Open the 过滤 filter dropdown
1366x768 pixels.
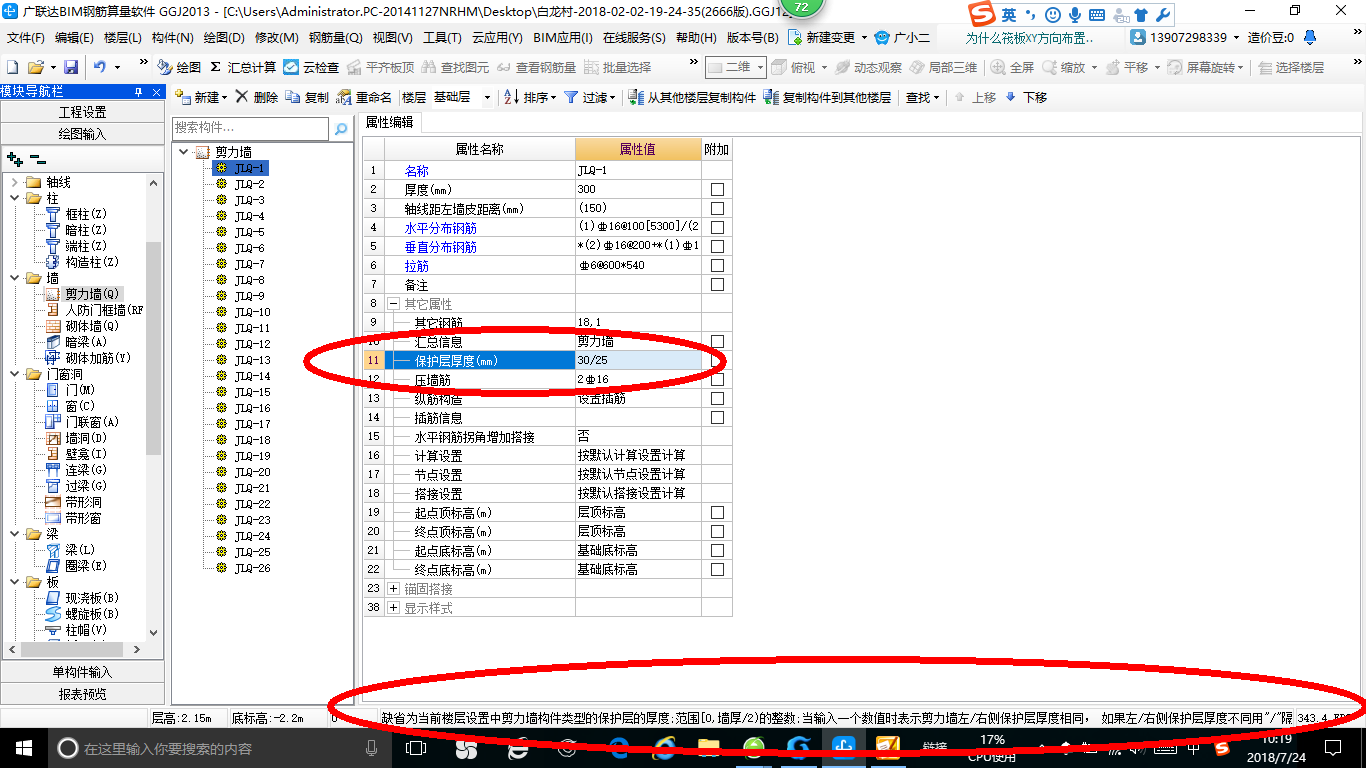point(614,97)
